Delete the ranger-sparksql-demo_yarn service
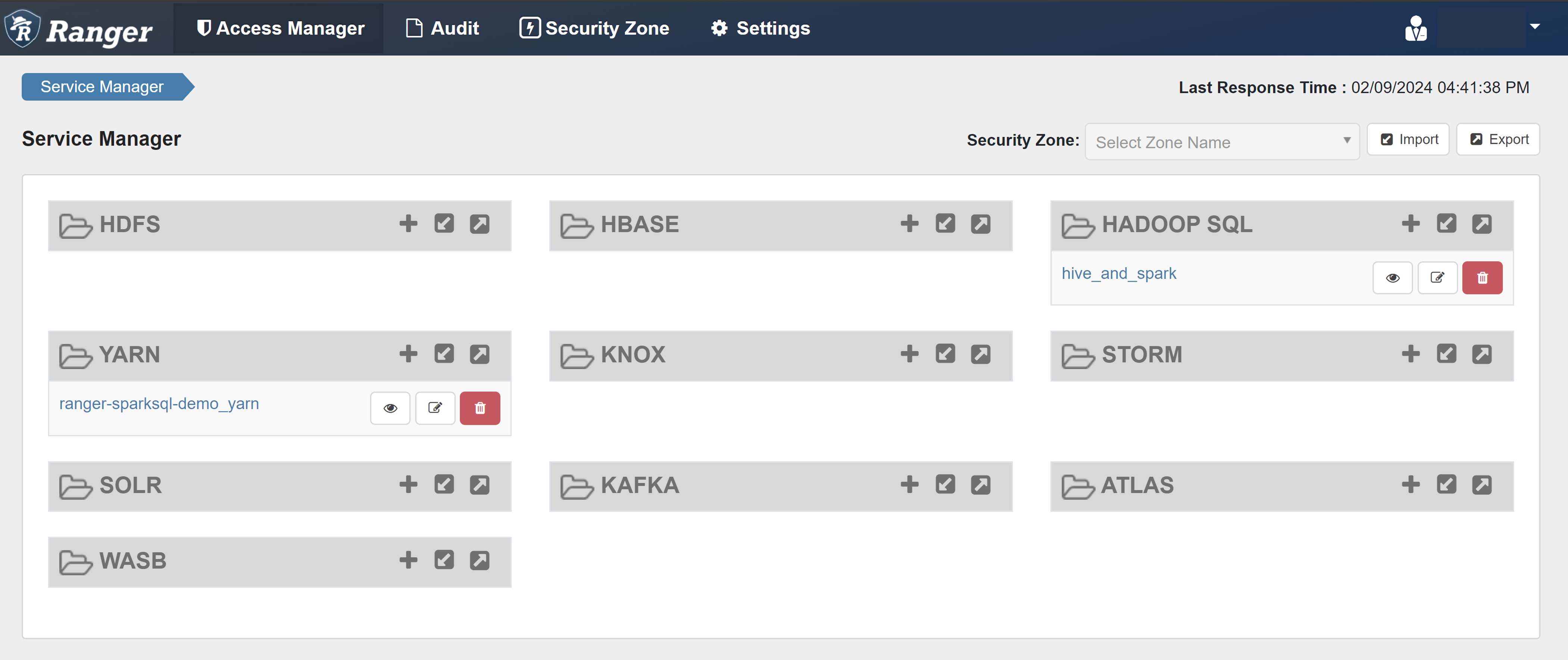 click(x=480, y=408)
